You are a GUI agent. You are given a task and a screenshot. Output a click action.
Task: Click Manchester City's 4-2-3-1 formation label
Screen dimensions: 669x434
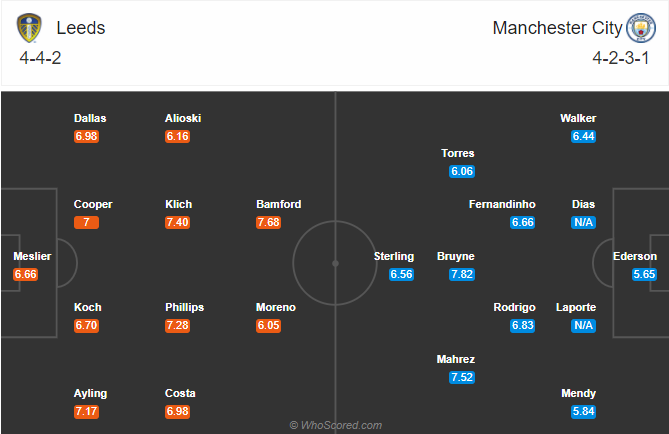[x=621, y=58]
